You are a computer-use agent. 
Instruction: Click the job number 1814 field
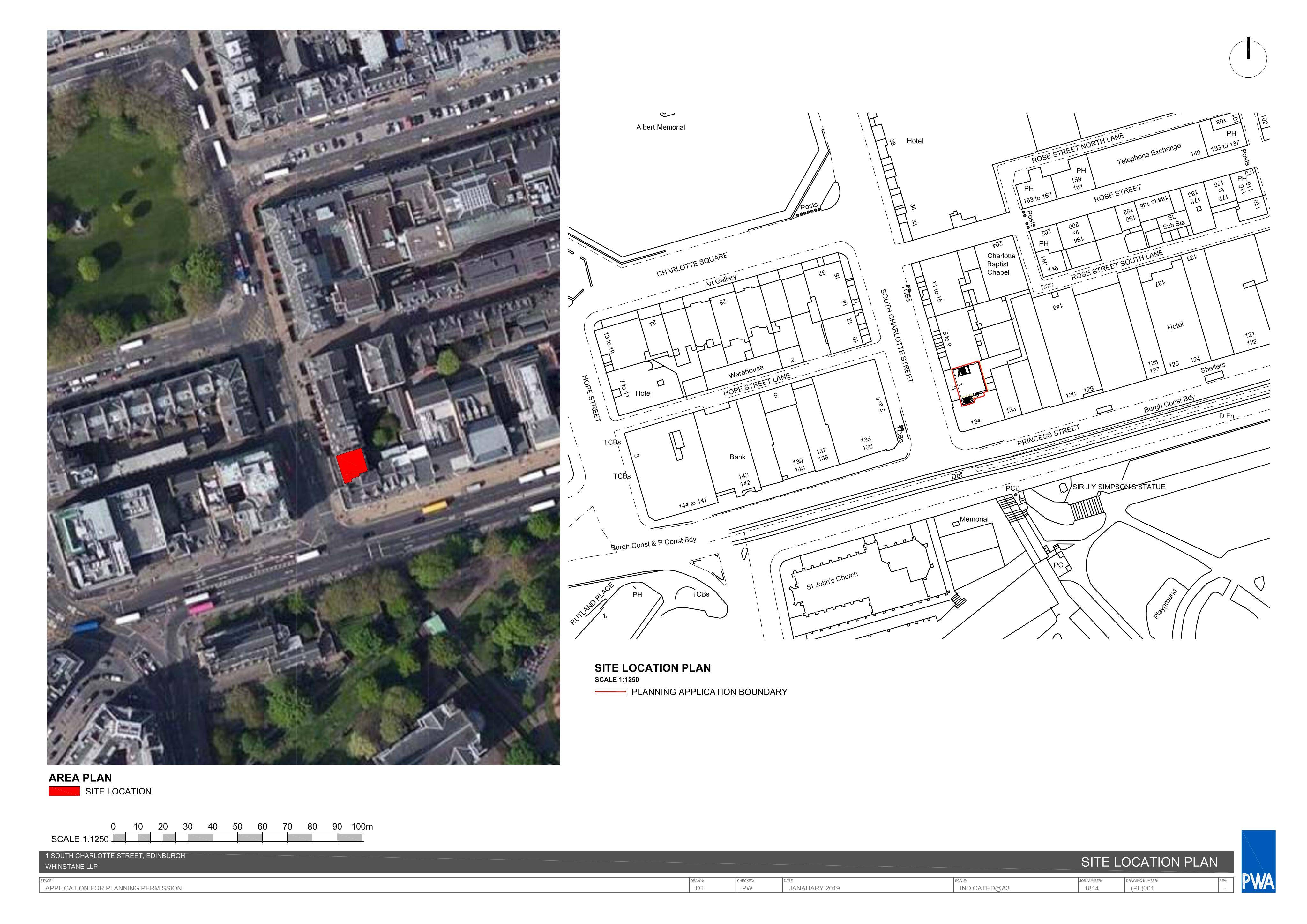click(x=1091, y=888)
